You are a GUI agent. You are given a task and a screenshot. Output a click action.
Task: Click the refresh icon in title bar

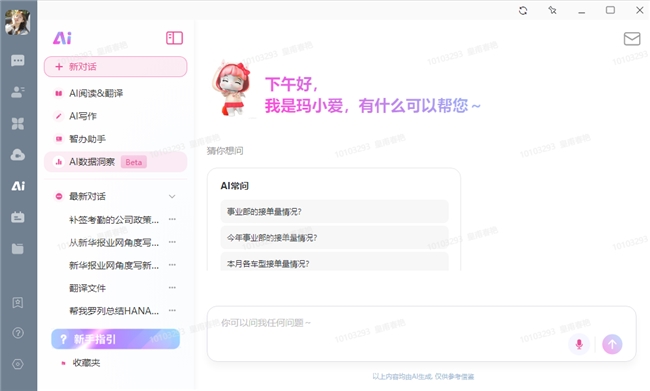coord(523,10)
